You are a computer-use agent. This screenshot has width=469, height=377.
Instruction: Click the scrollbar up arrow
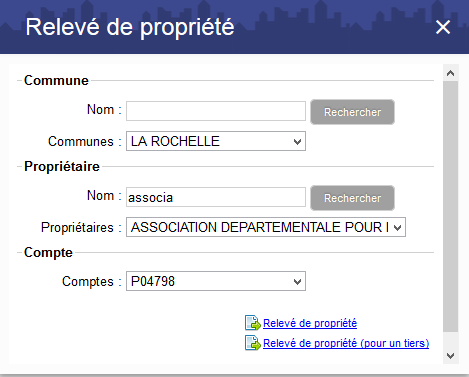(450, 73)
